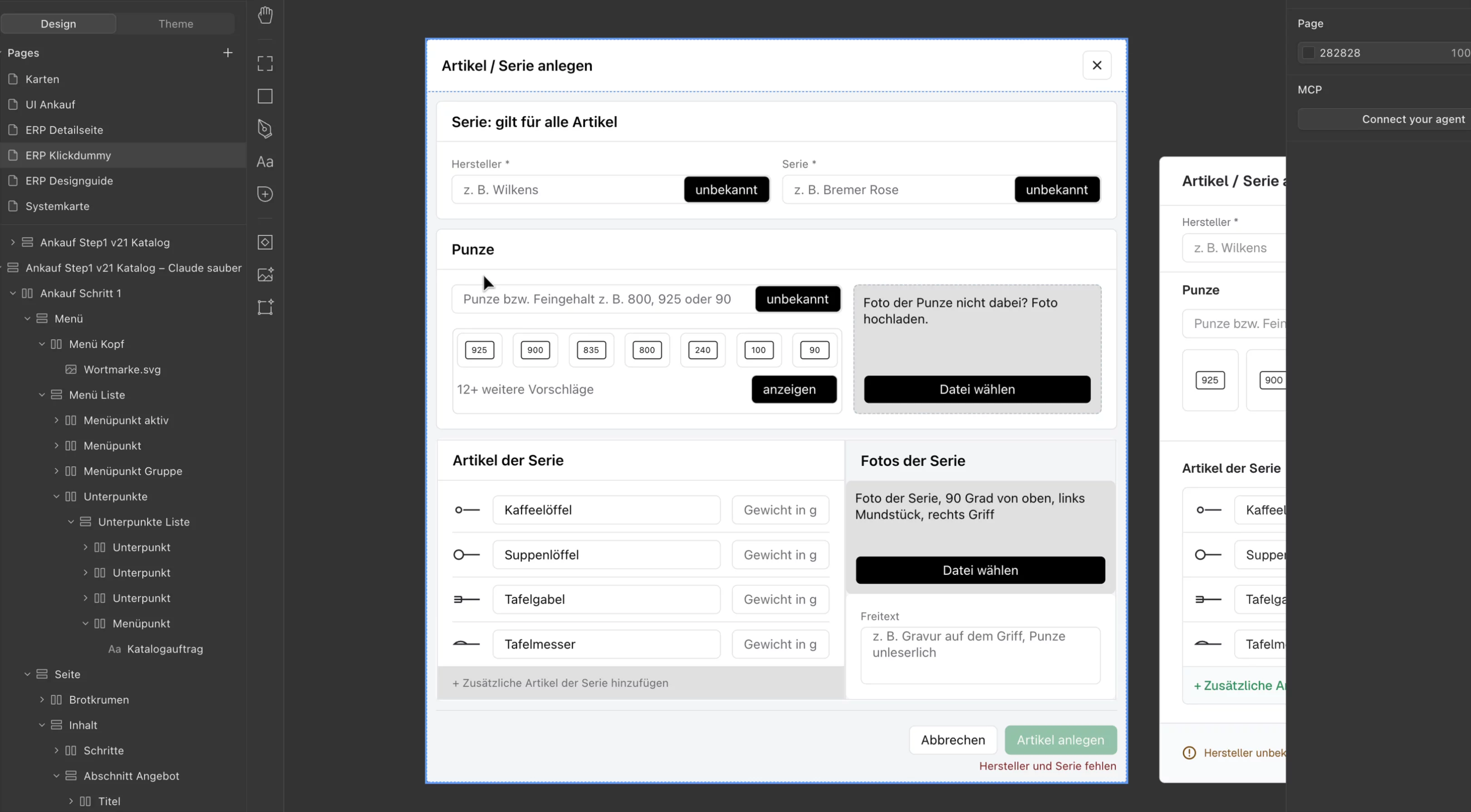
Task: Collapse the Abschnitt Angebot layer
Action: [x=56, y=776]
